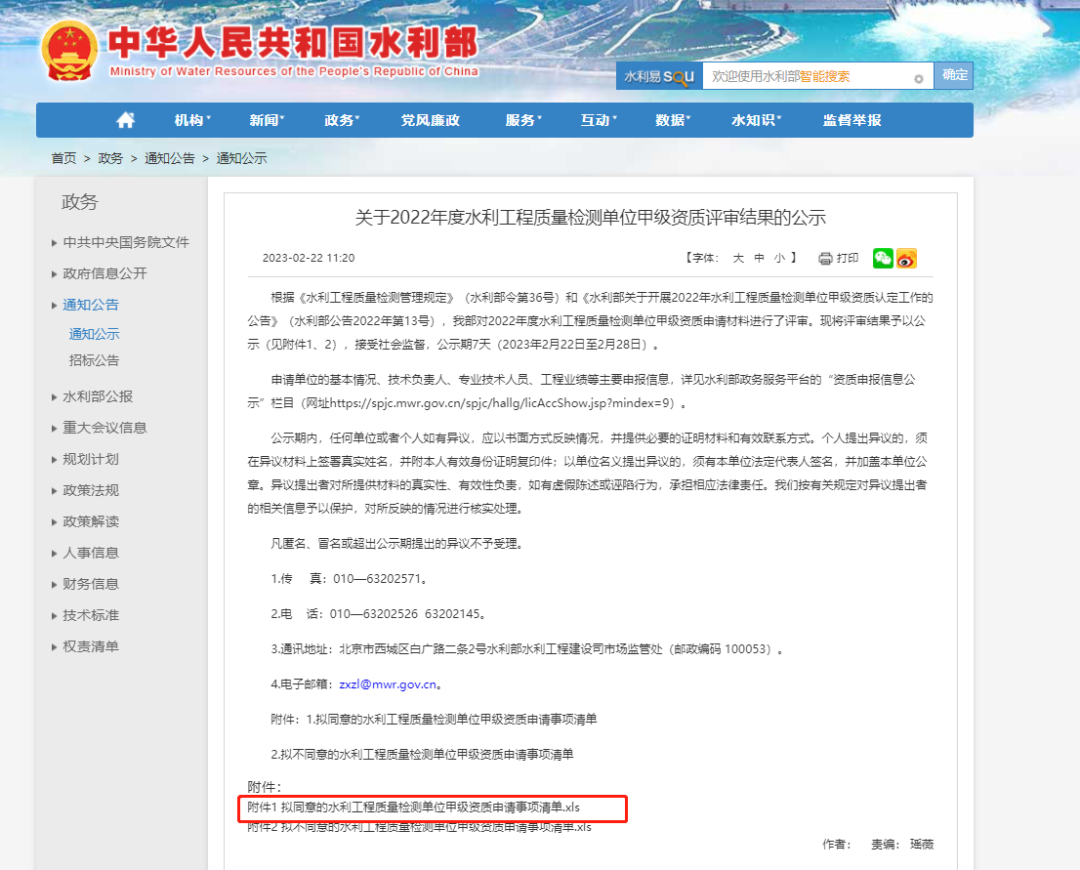Select 招标公告 sidebar sub-item

[x=94, y=360]
